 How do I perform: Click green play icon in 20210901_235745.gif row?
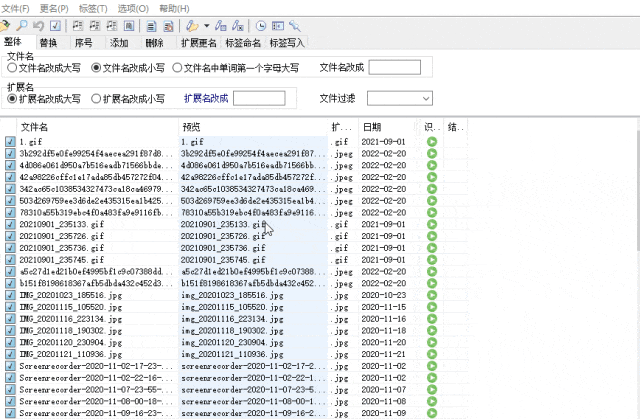(x=432, y=259)
